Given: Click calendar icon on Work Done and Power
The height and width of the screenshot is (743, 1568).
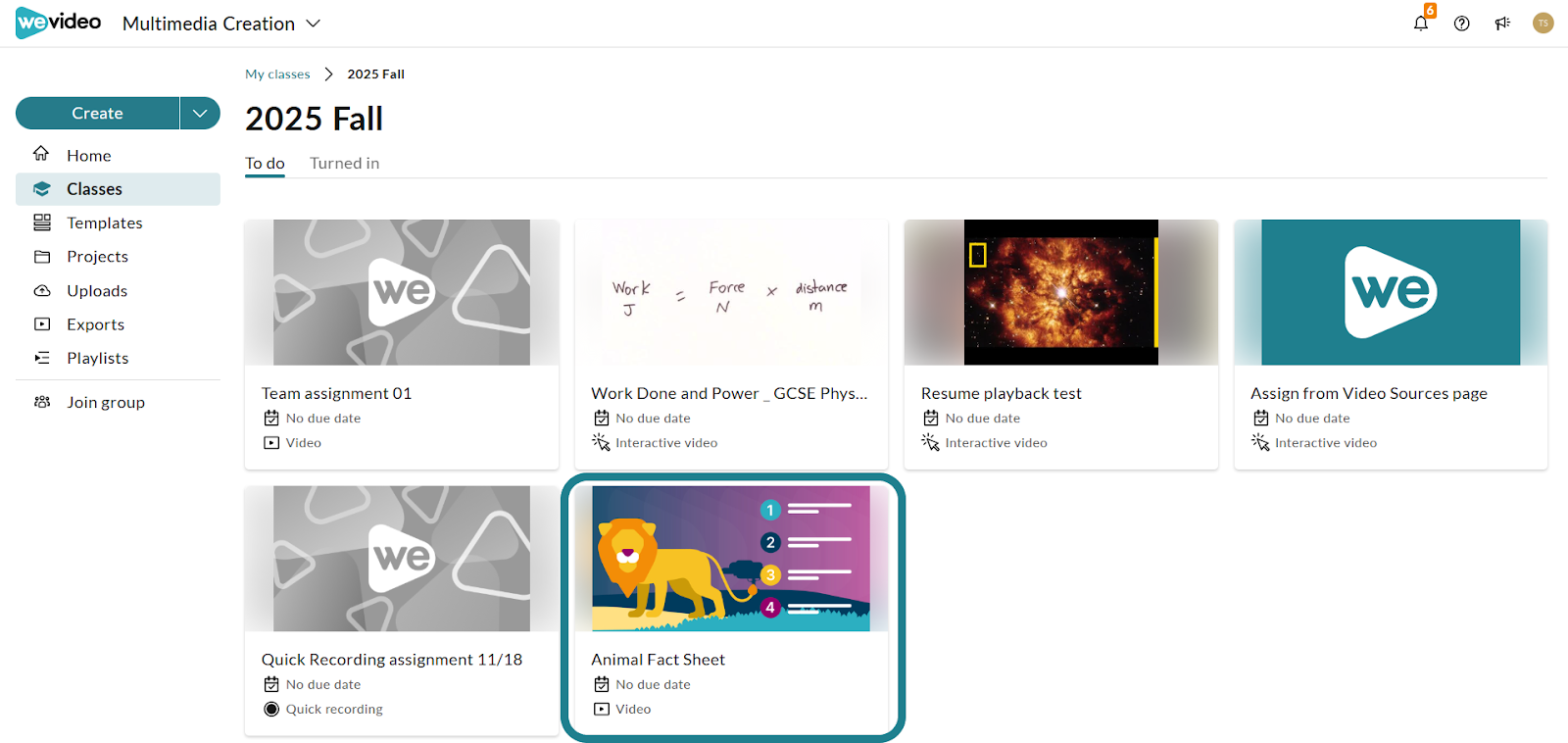Looking at the screenshot, I should (602, 419).
